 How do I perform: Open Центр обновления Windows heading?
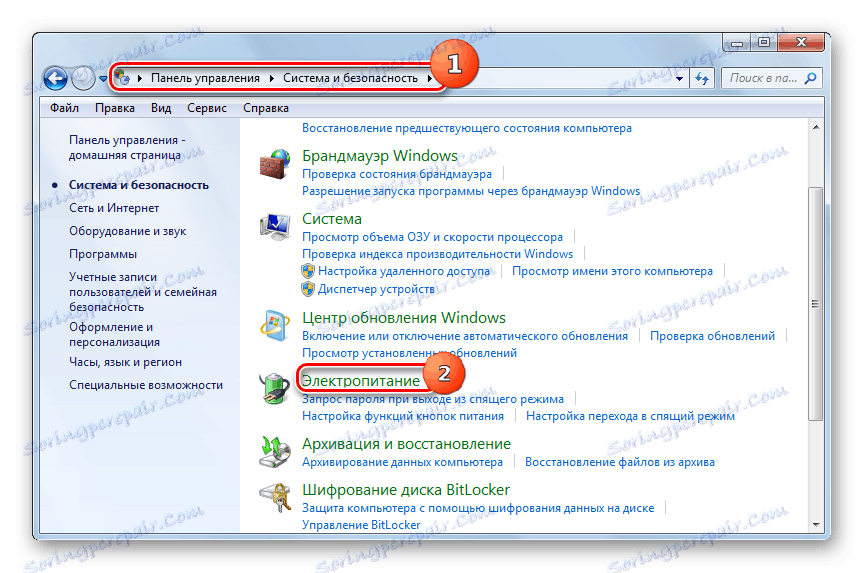(403, 318)
